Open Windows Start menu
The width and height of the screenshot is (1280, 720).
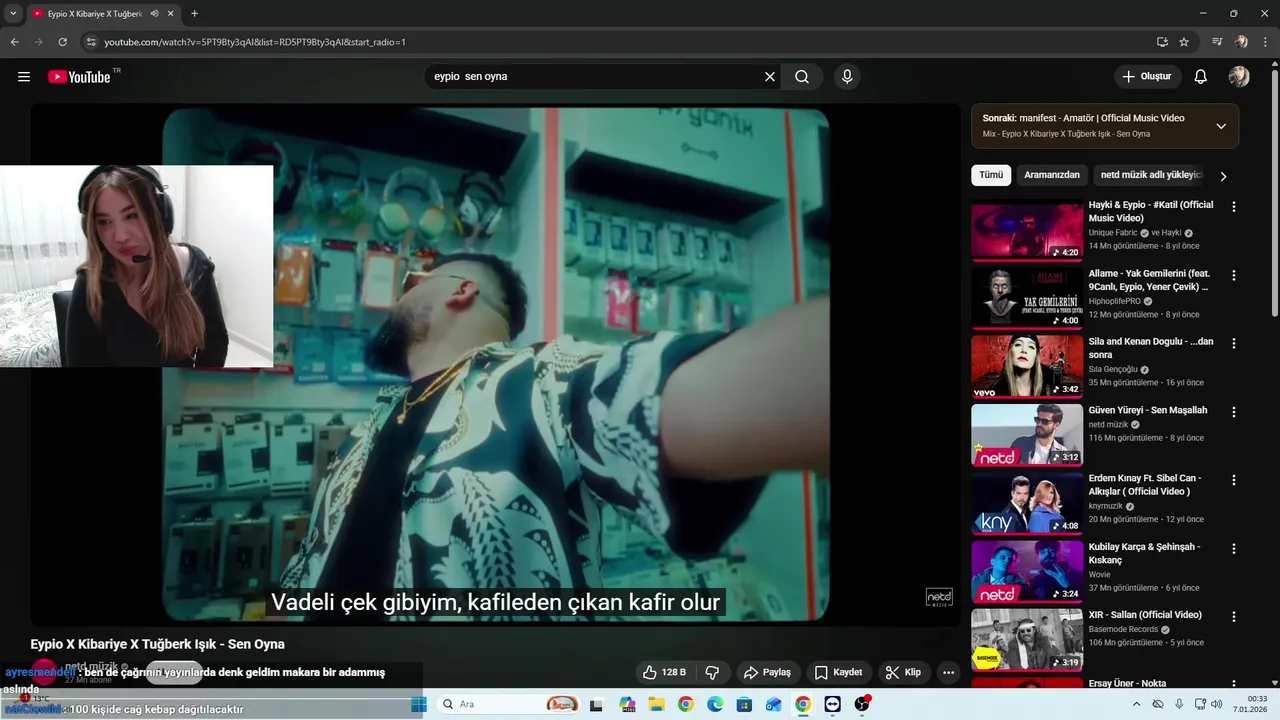coord(419,705)
